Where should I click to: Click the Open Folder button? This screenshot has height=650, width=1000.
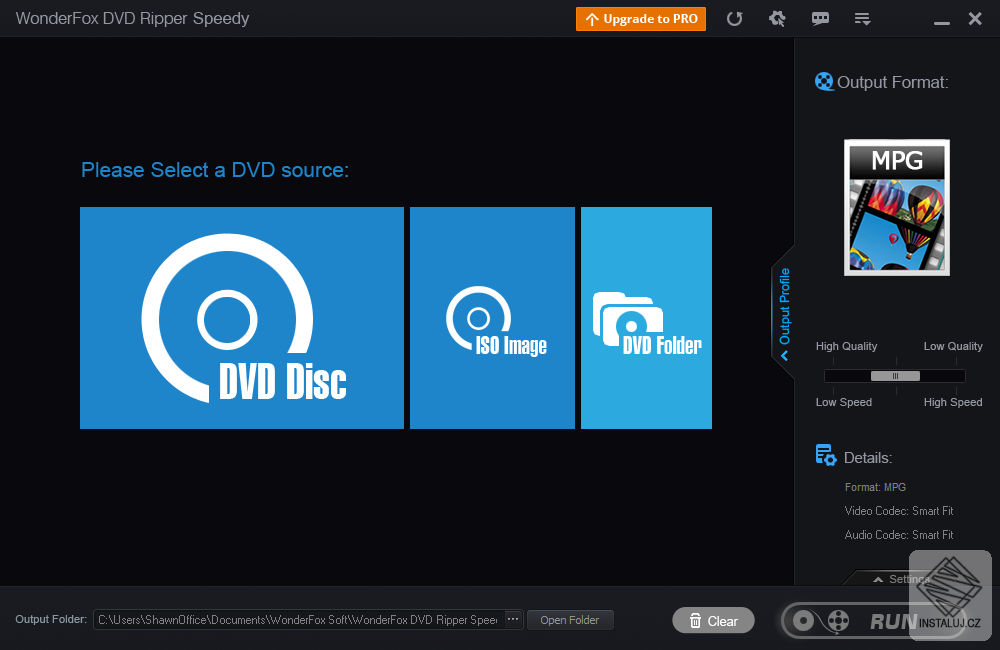(x=570, y=619)
